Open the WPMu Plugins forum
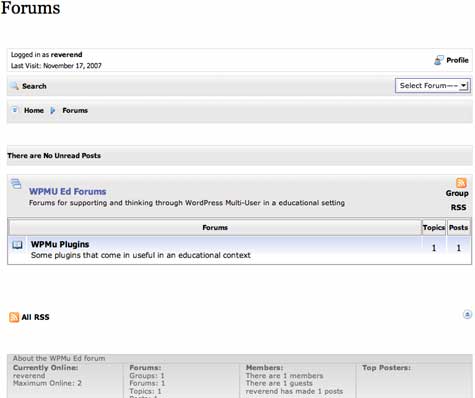 (60, 244)
